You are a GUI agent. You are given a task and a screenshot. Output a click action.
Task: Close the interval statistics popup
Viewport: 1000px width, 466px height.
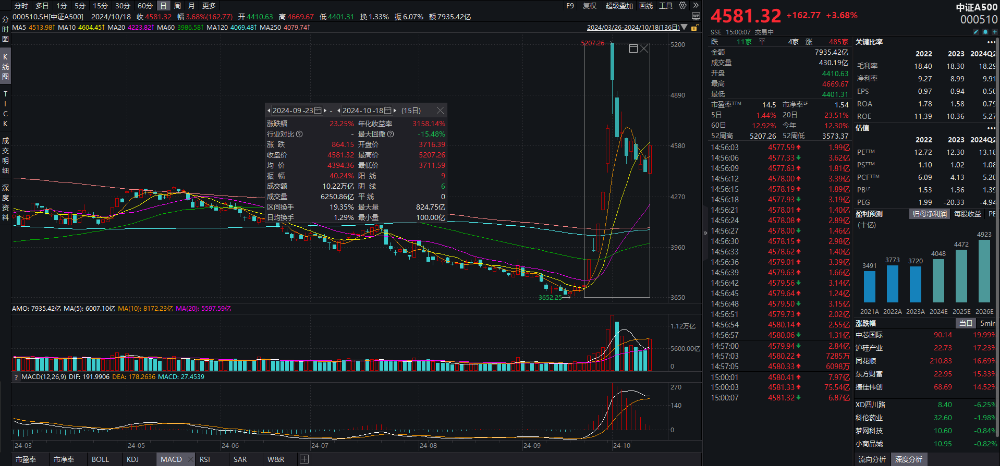[440, 109]
